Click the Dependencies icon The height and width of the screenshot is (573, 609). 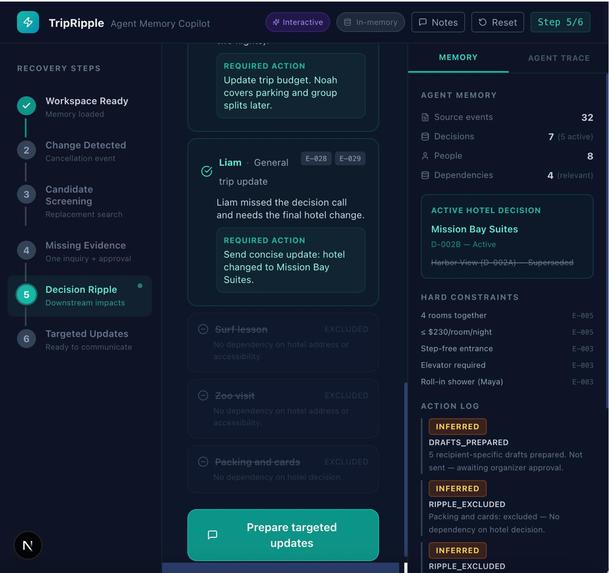pos(425,175)
